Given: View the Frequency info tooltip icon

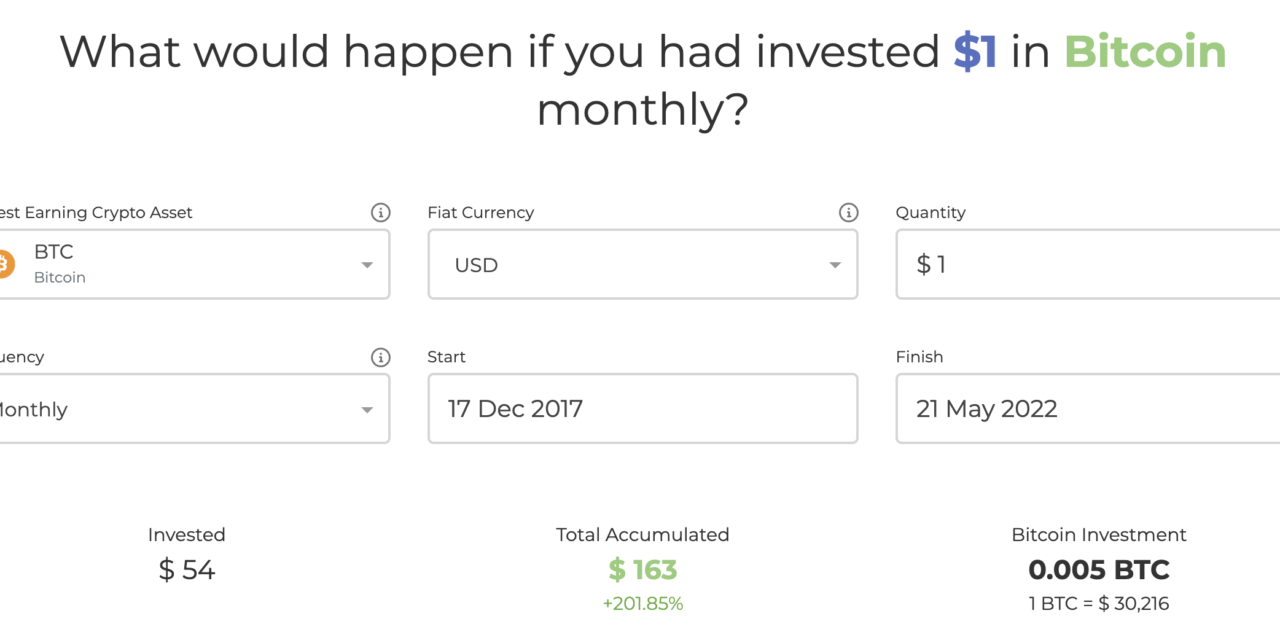Looking at the screenshot, I should click(381, 357).
